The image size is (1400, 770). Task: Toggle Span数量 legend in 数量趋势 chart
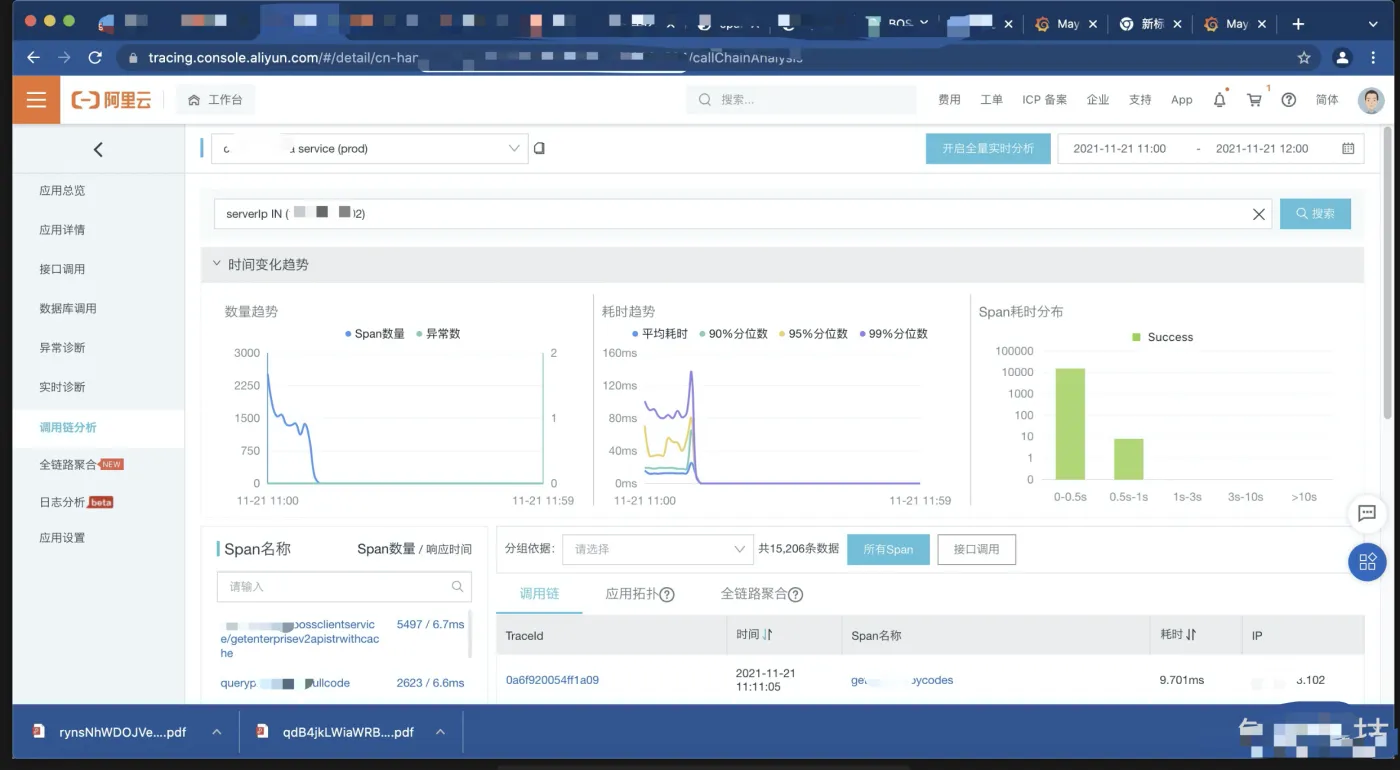point(375,334)
